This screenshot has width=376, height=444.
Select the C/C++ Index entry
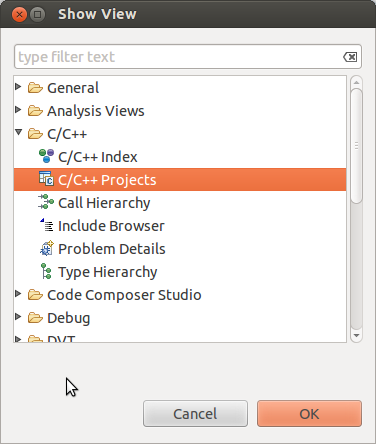pyautogui.click(x=98, y=157)
